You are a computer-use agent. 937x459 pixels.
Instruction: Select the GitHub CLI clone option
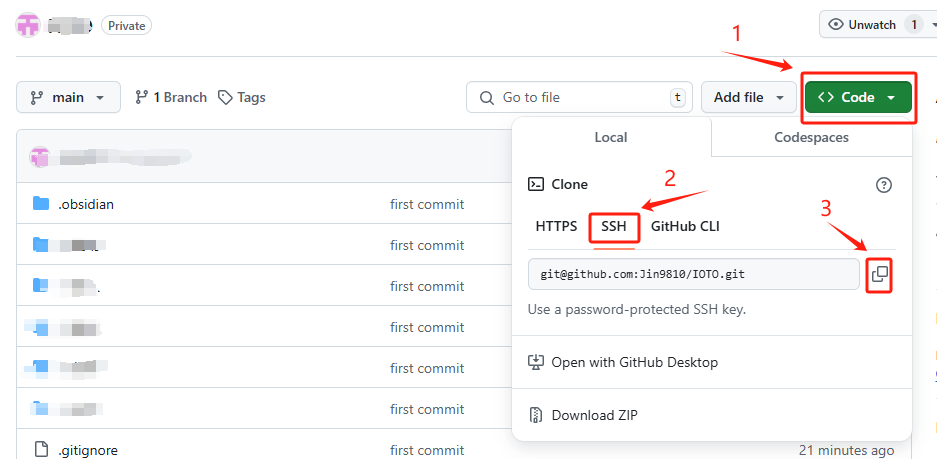click(685, 227)
